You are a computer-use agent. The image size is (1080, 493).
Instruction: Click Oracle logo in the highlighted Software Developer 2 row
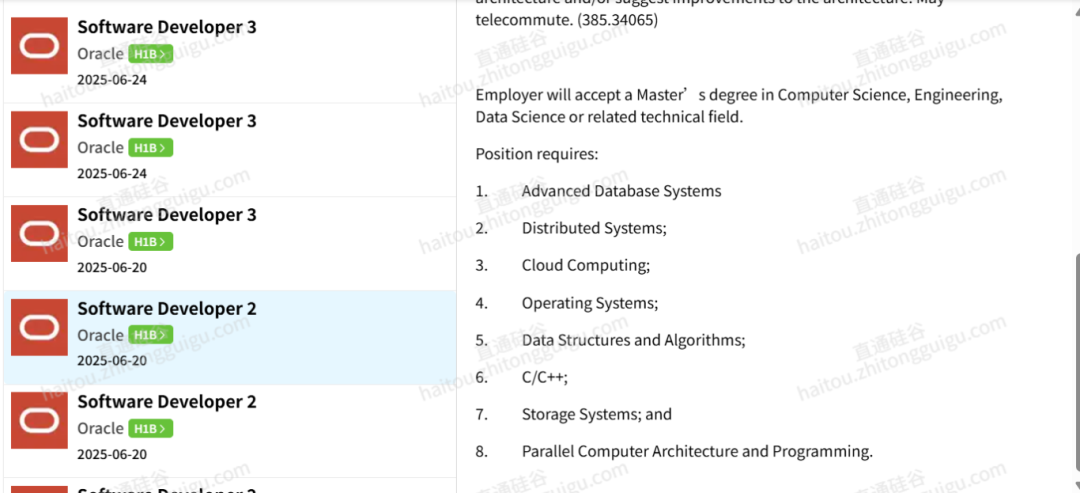pyautogui.click(x=39, y=327)
